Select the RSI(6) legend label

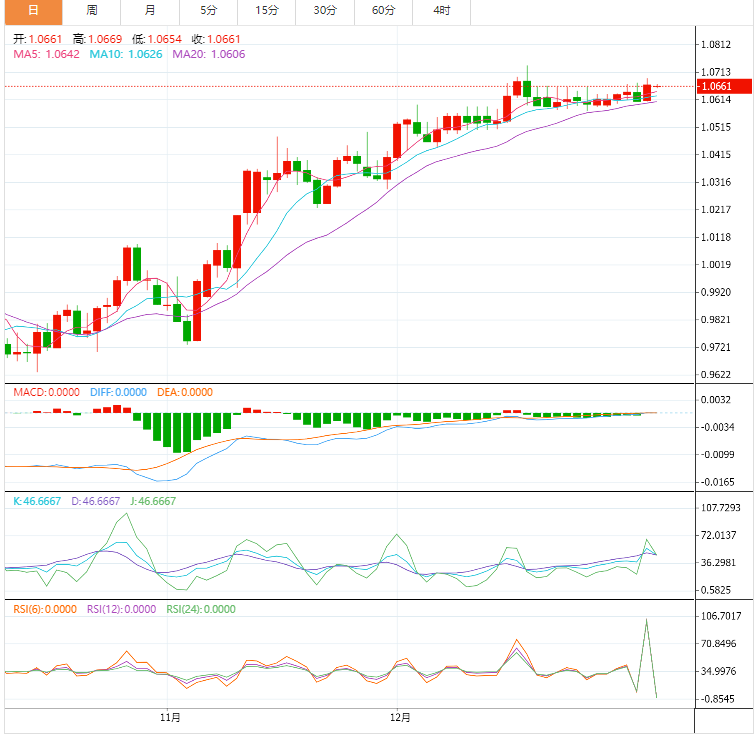[x=45, y=609]
